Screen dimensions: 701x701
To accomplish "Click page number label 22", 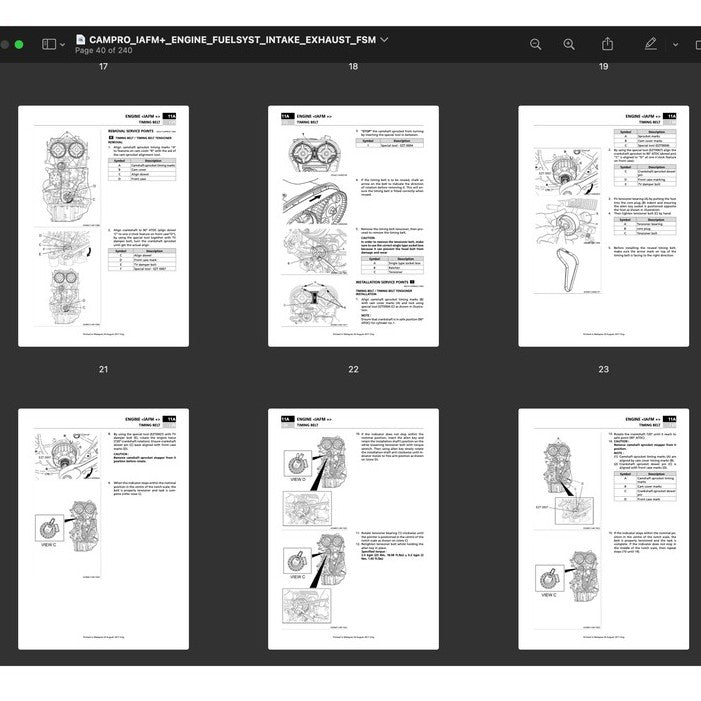I will point(353,370).
